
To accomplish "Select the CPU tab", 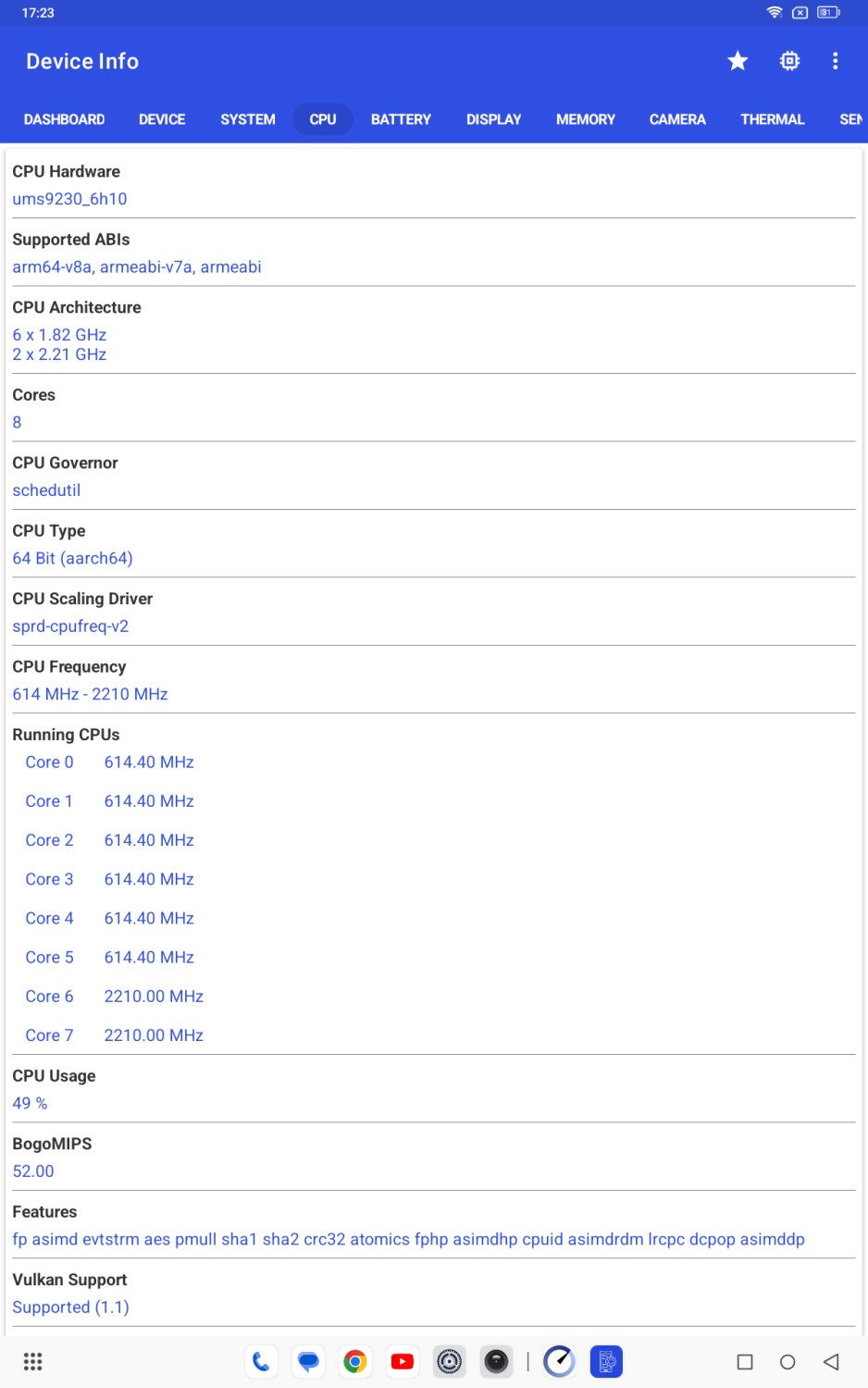I will click(323, 119).
